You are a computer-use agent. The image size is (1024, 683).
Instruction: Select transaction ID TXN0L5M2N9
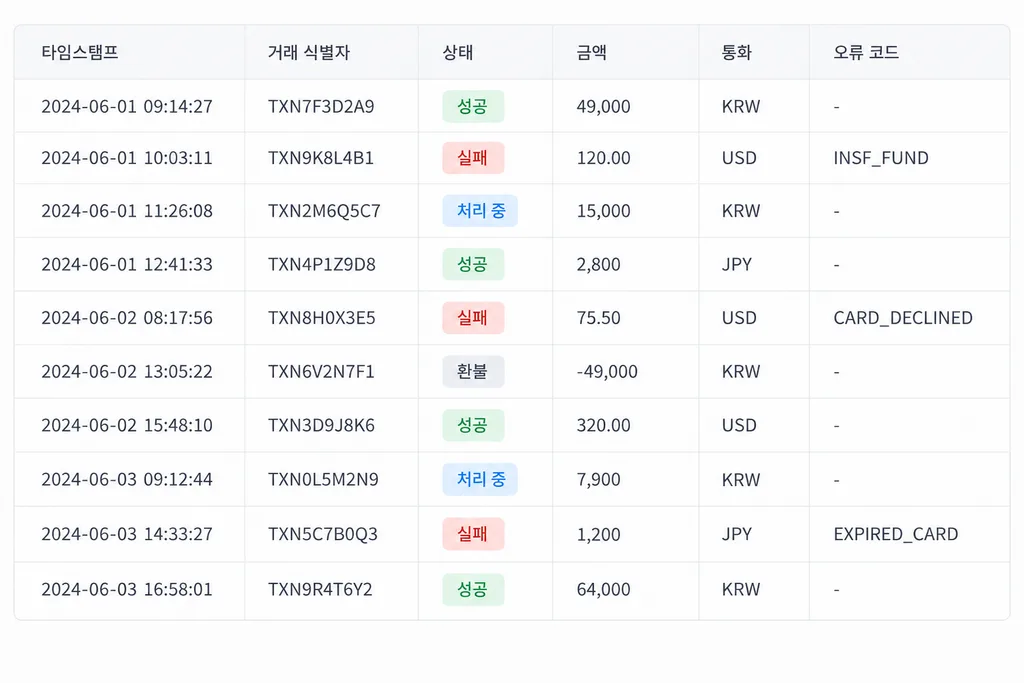[323, 479]
